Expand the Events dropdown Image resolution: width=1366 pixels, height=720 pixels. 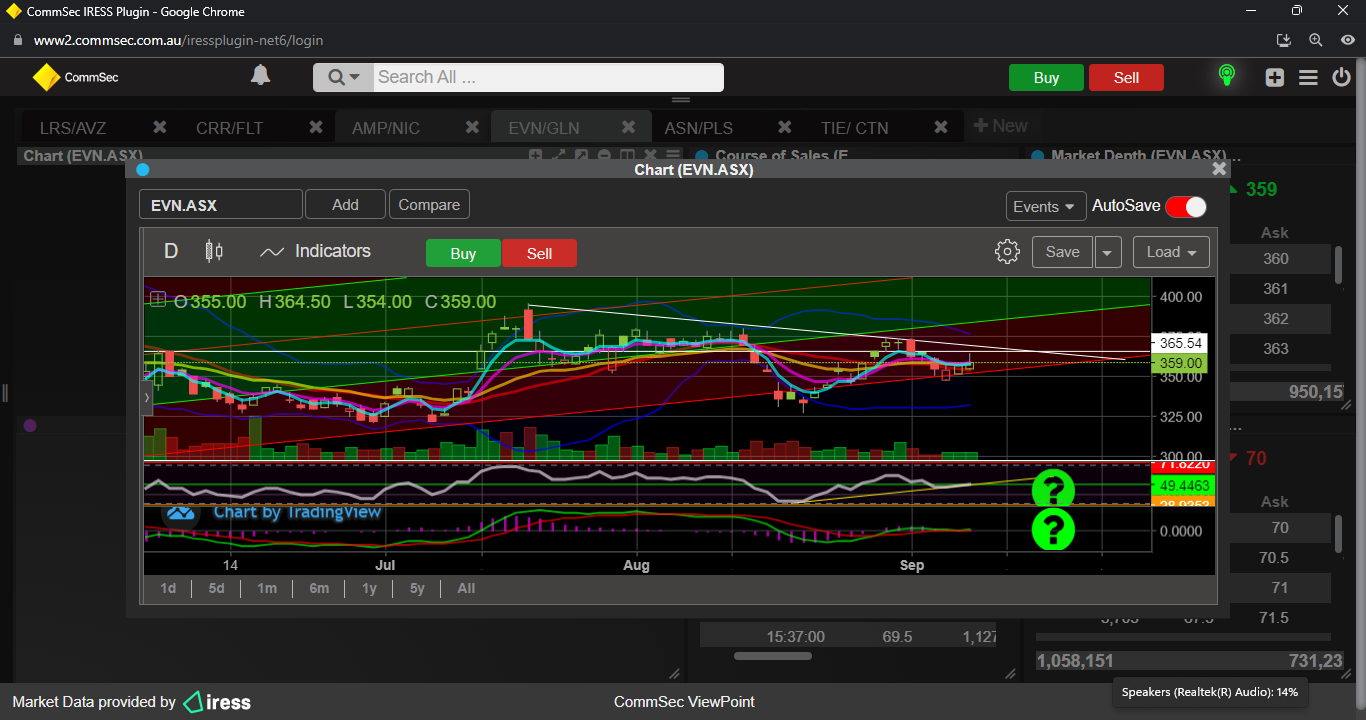[x=1045, y=206]
